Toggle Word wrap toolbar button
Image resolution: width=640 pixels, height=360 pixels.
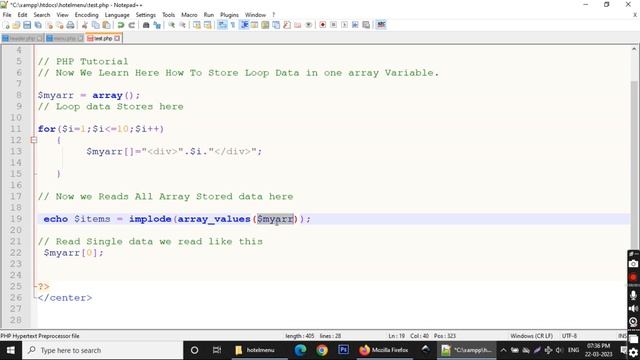point(222,25)
